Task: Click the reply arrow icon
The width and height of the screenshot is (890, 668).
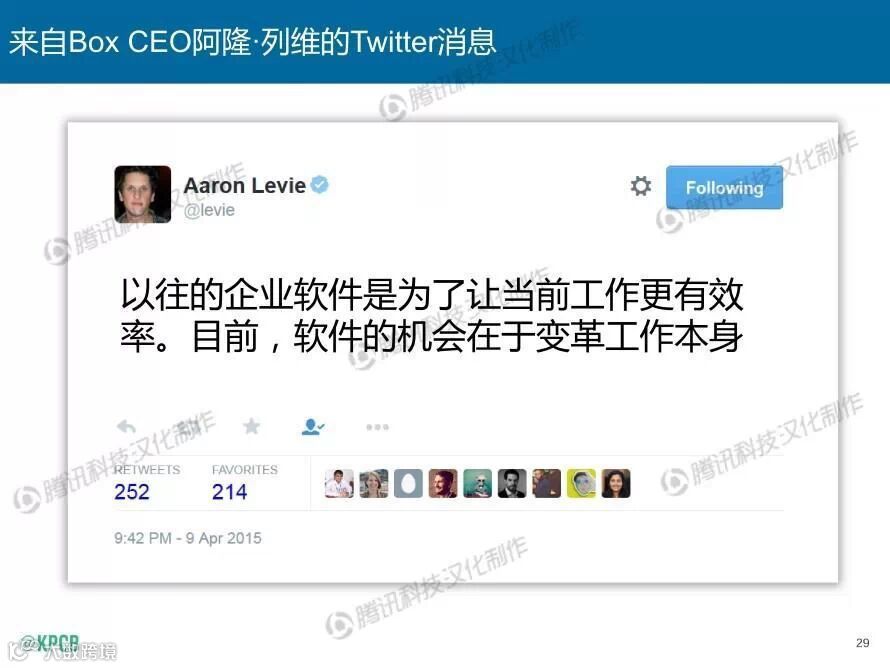Action: coord(126,426)
